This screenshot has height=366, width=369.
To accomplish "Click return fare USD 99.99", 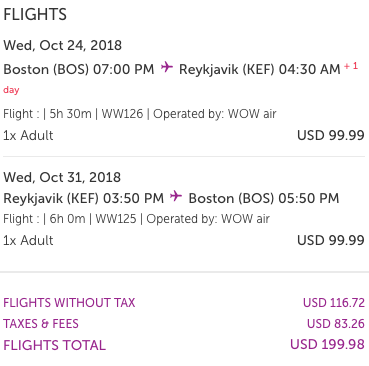I will (331, 240).
